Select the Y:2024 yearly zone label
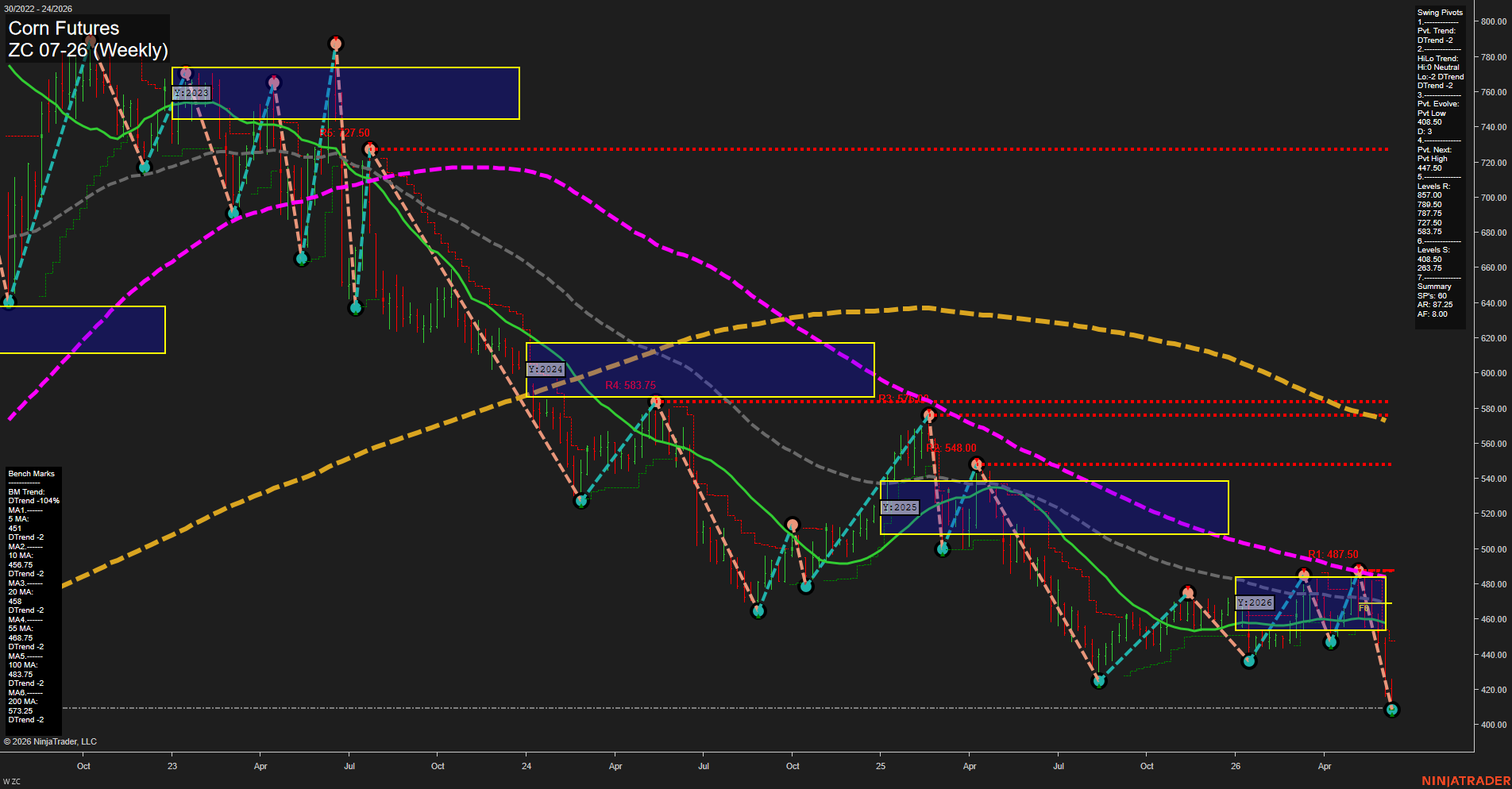 546,369
